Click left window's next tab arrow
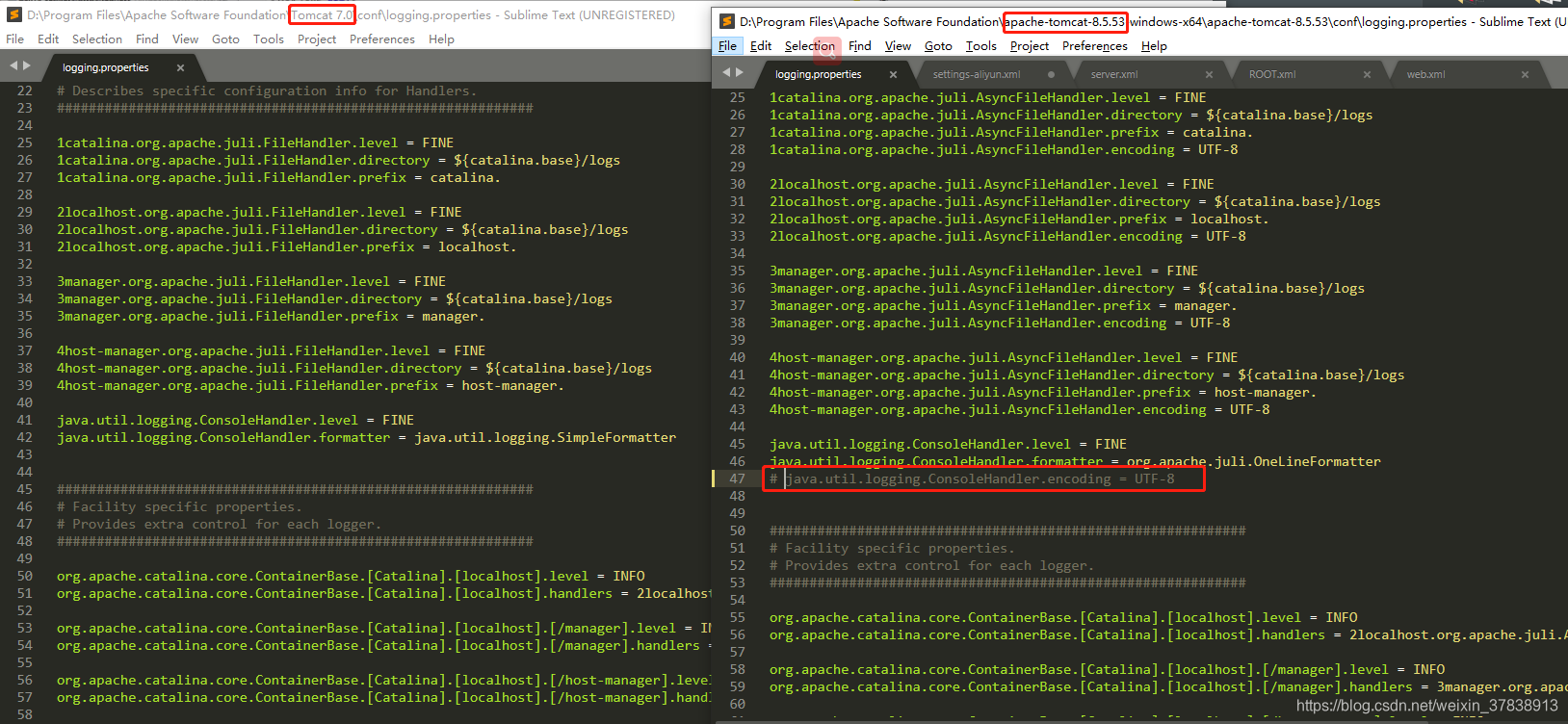The image size is (1568, 724). point(27,66)
